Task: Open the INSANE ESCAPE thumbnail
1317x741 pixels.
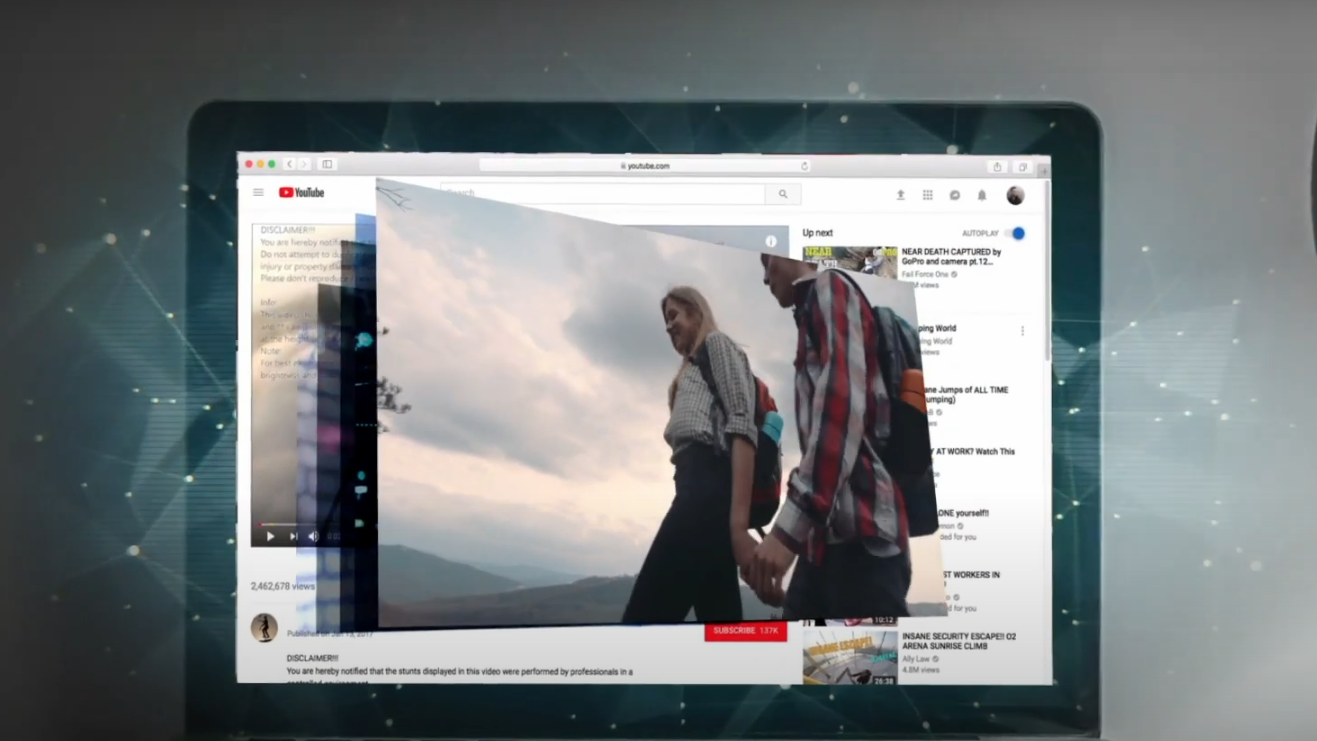Action: pos(850,657)
